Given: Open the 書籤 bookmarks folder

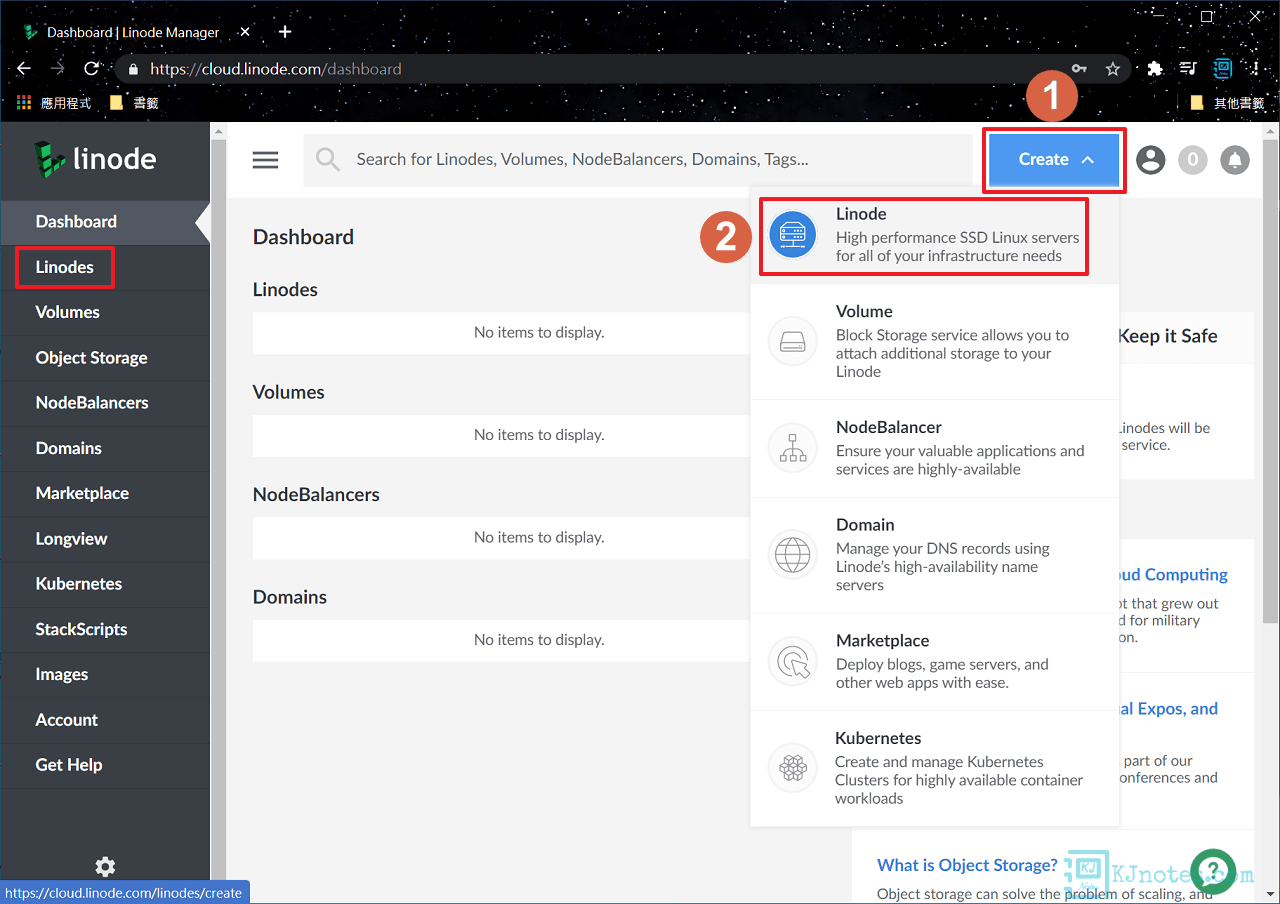Looking at the screenshot, I should pos(134,102).
